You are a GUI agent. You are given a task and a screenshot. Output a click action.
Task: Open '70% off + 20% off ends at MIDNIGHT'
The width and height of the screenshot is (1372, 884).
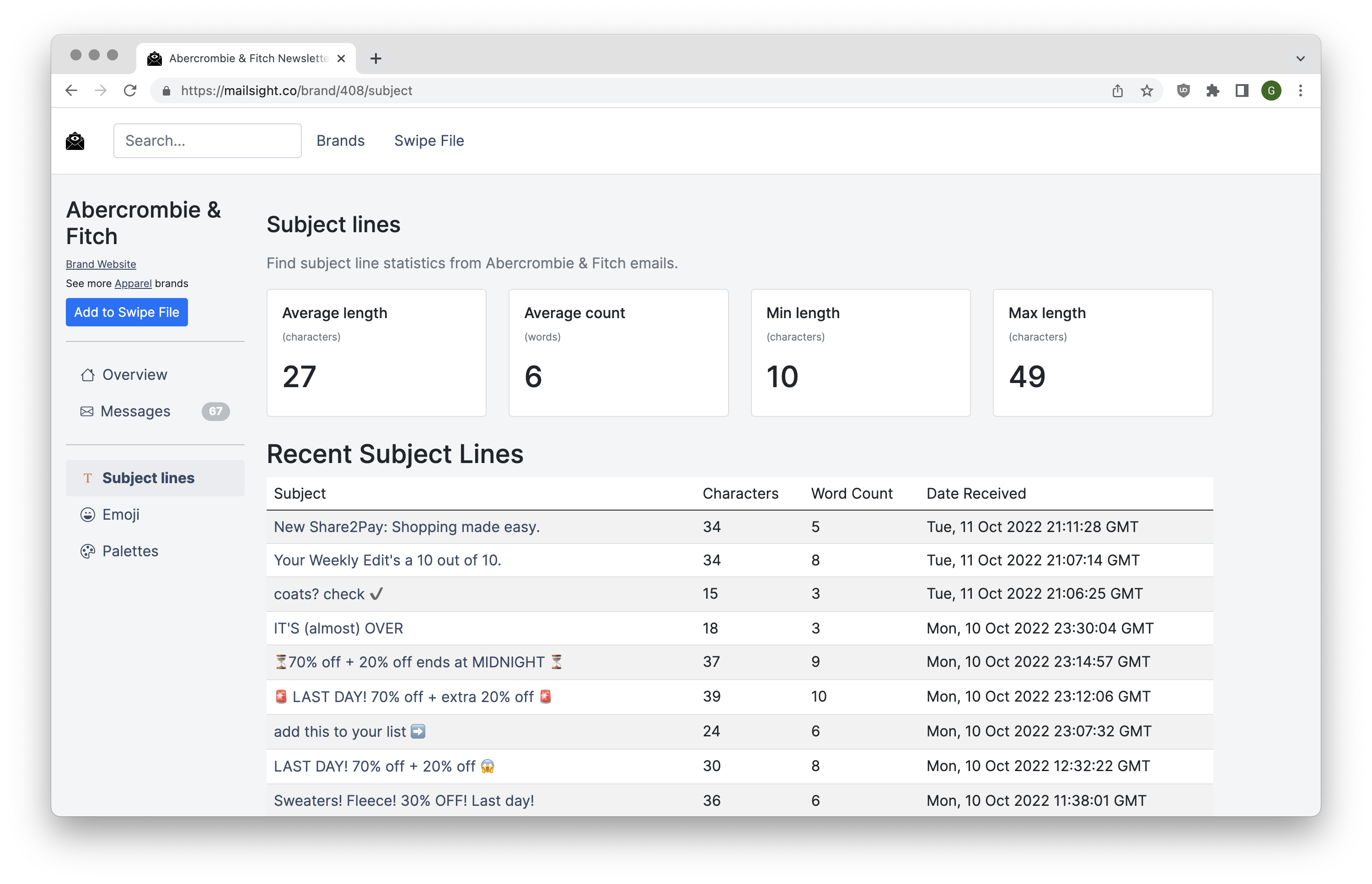pyautogui.click(x=418, y=662)
